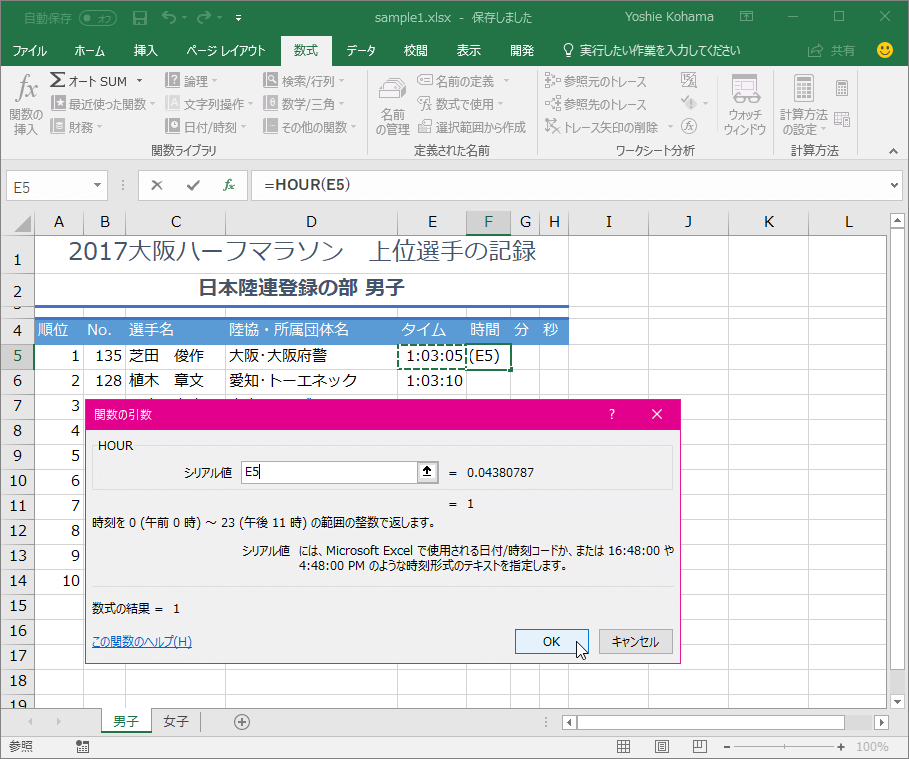Click Trace Precedents (参照元のトレース)
Viewport: 909px width, 759px height.
click(x=595, y=81)
